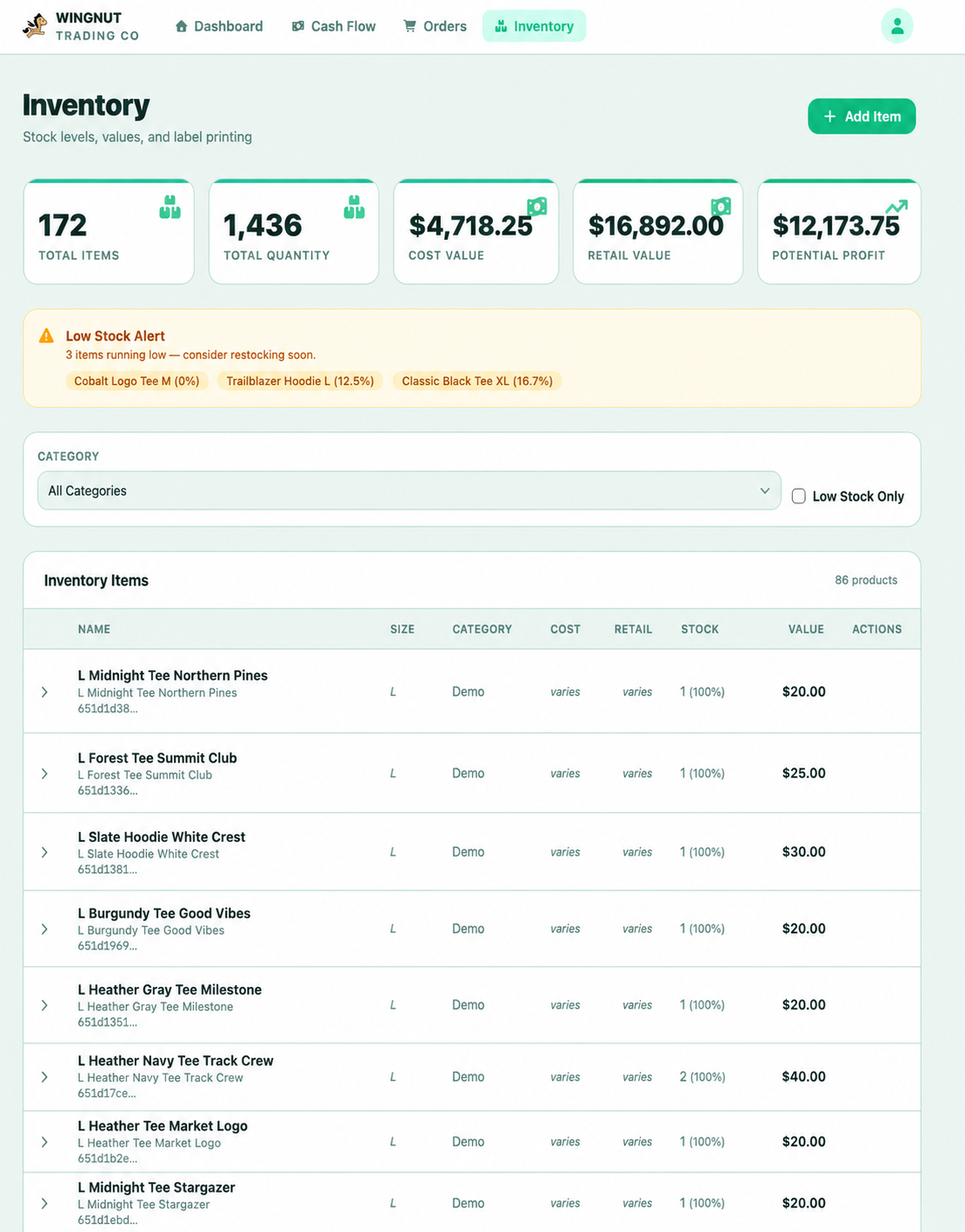Screen dimensions: 965x1232
Task: Click the money icon on Retail Value card
Action: coord(721,207)
